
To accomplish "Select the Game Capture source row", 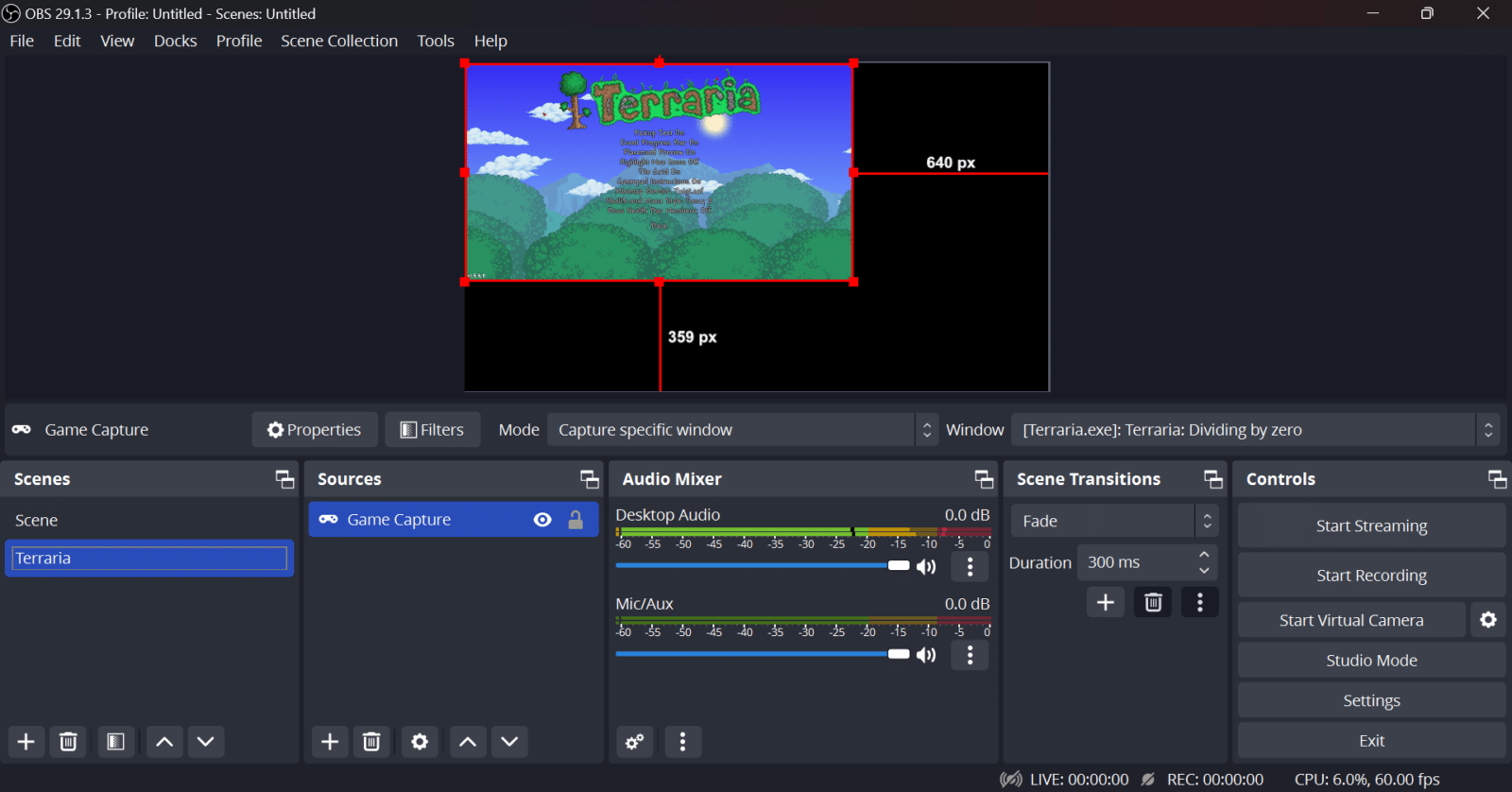I will [454, 520].
